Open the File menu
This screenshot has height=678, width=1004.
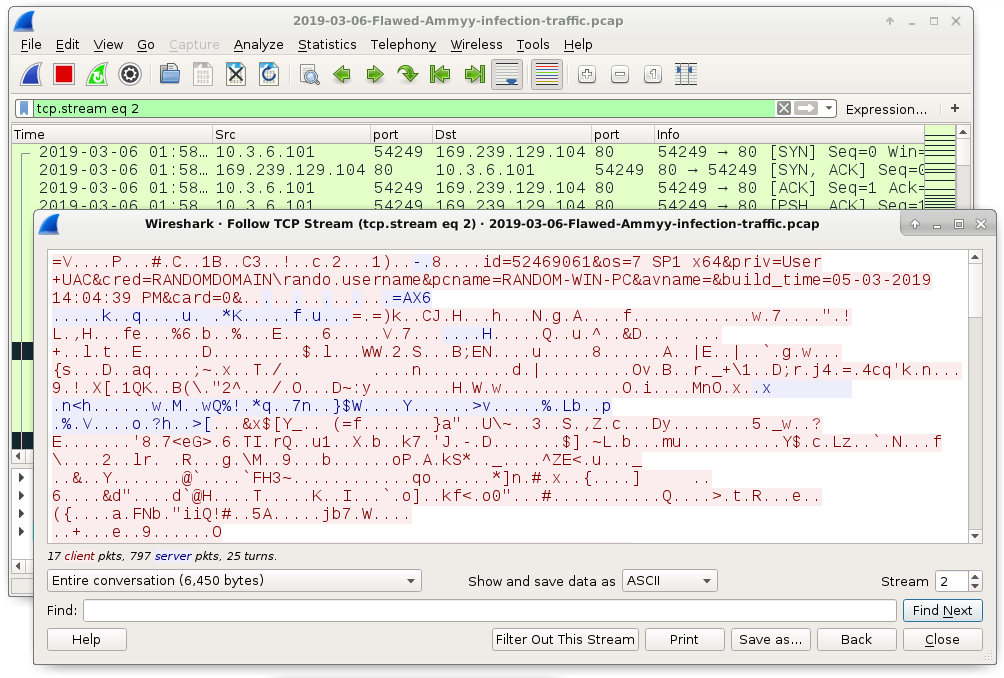coord(31,44)
